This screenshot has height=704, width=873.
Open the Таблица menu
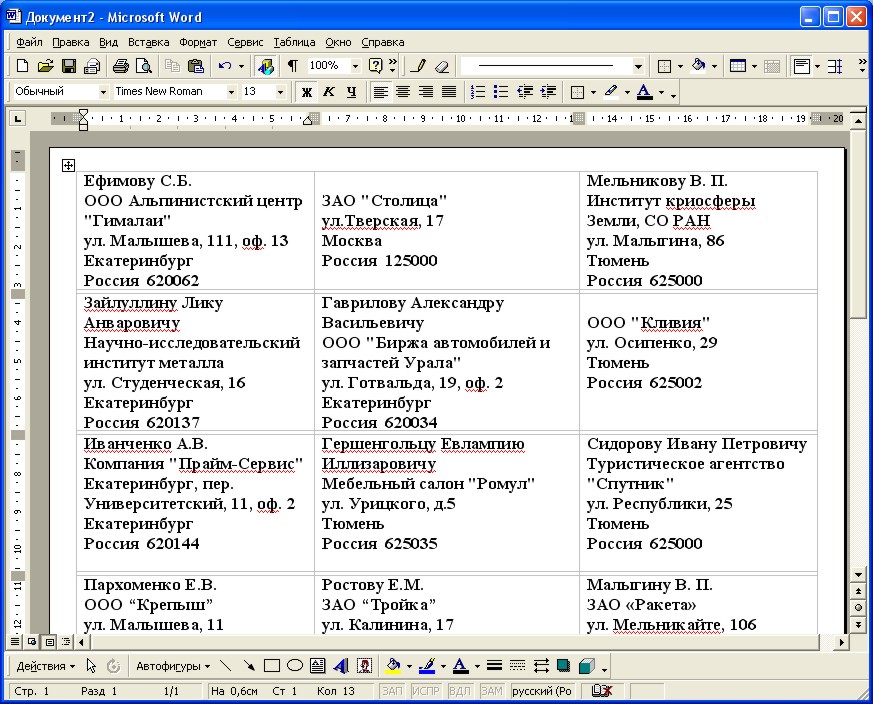click(294, 42)
